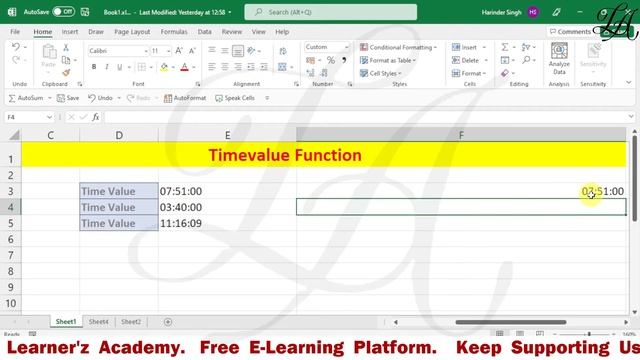Switch to the Formulas tab

pyautogui.click(x=174, y=31)
